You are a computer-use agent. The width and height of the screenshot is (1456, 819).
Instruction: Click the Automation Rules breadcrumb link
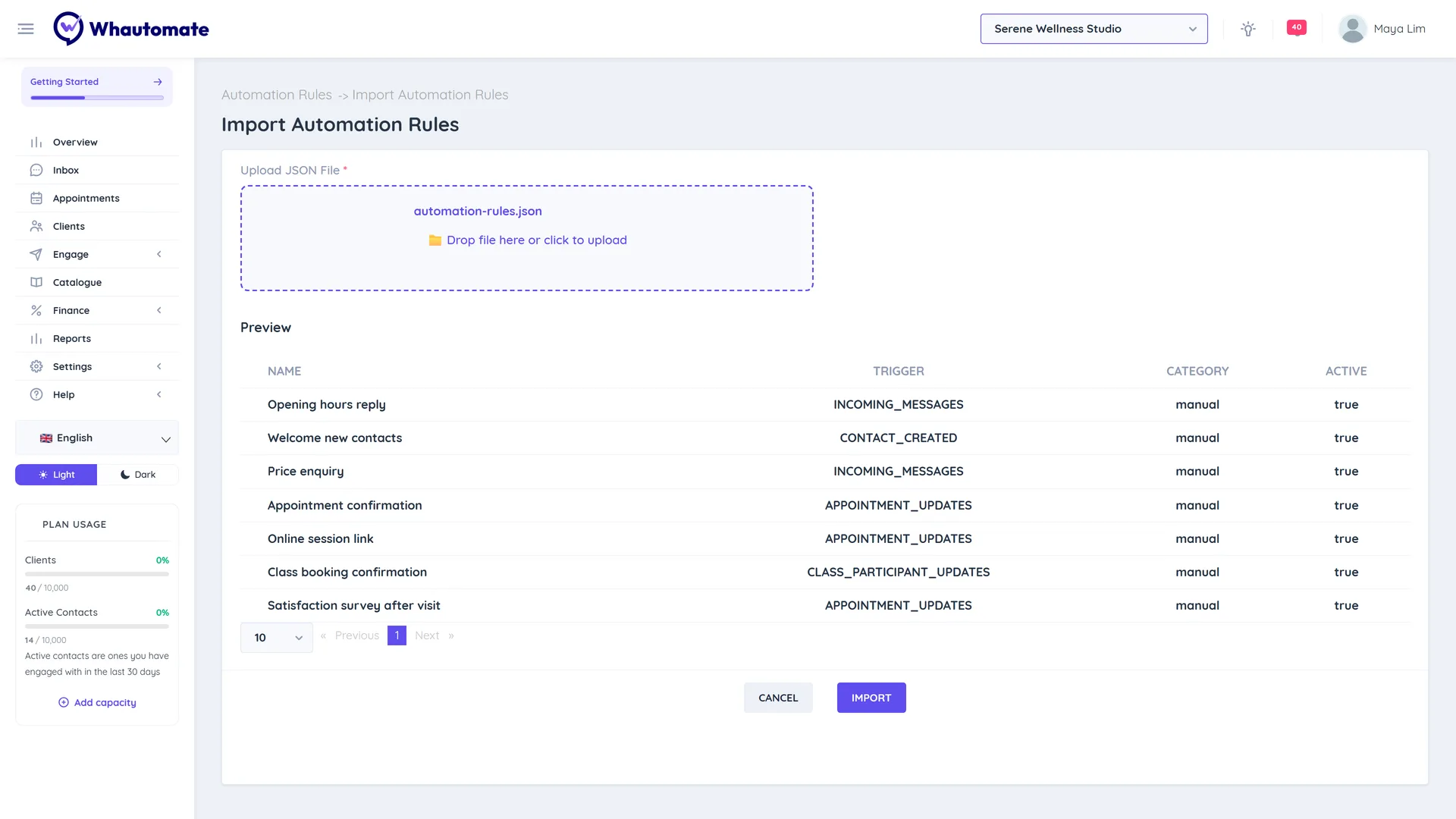pos(277,95)
